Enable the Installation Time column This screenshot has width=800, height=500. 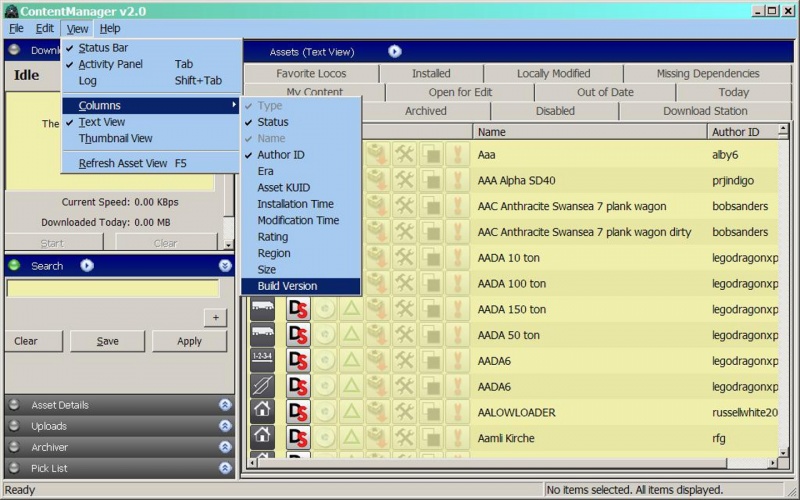coord(301,204)
